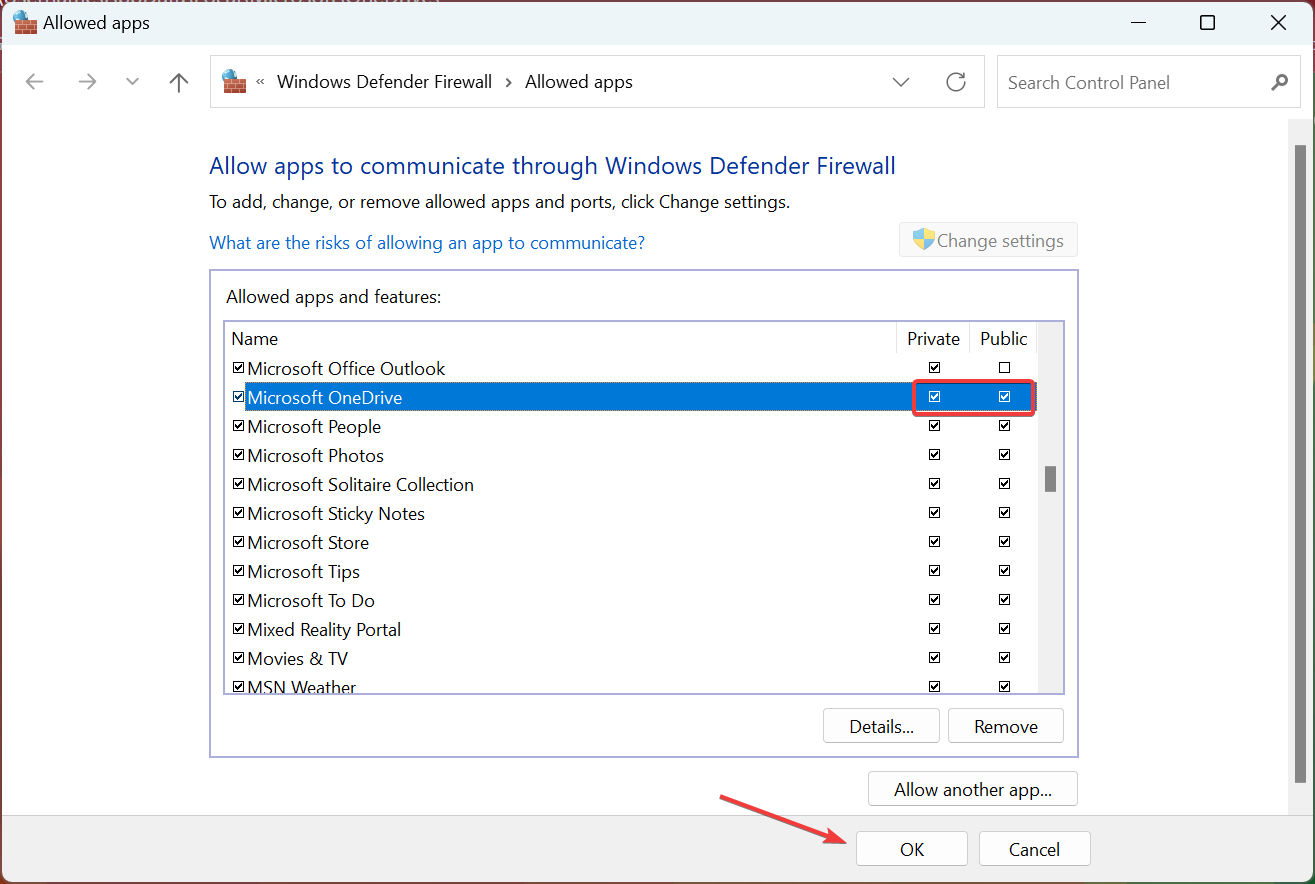The image size is (1315, 884).
Task: Select the Allowed apps breadcrumb
Action: 579,82
